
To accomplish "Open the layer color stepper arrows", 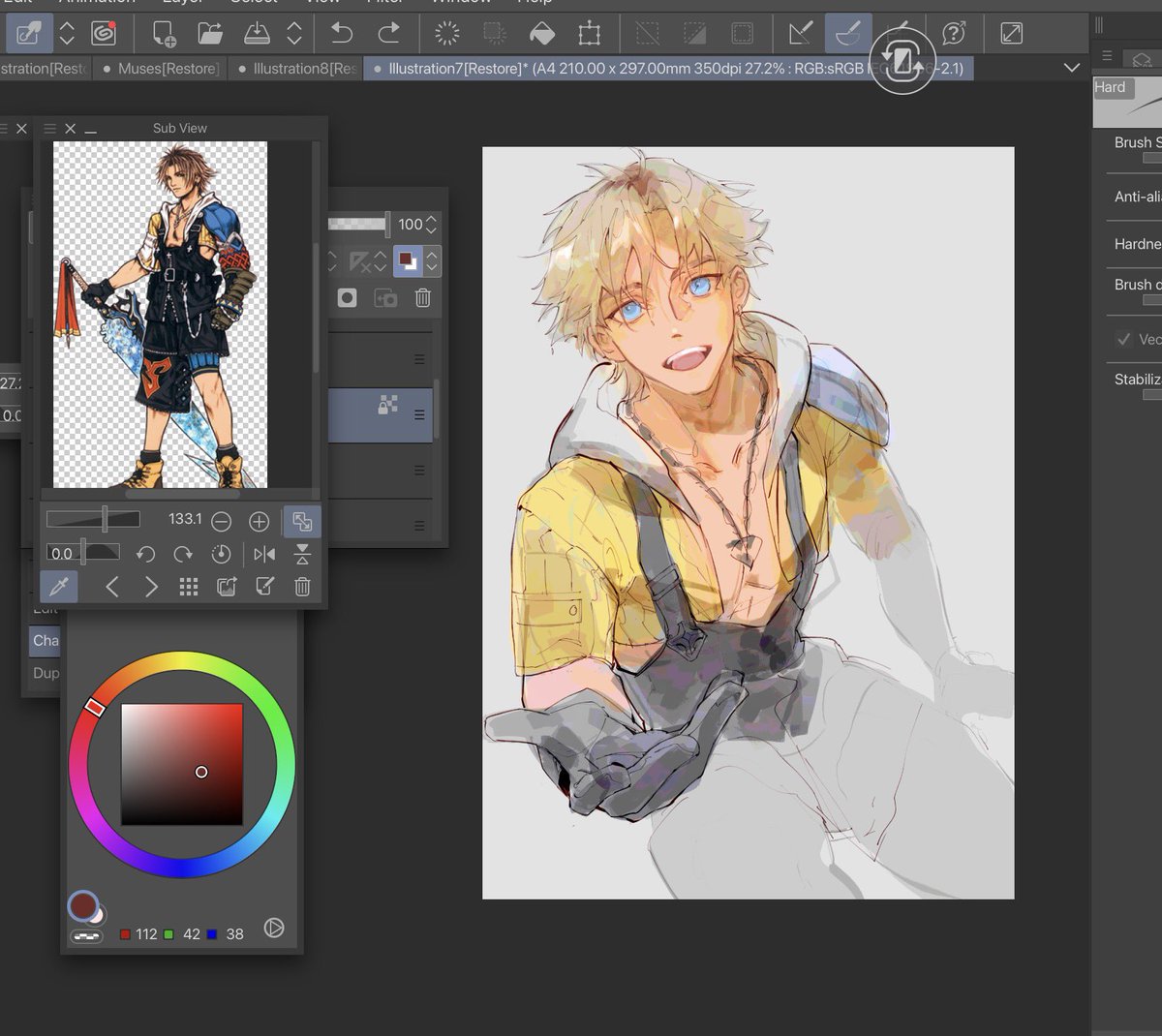I will [432, 261].
